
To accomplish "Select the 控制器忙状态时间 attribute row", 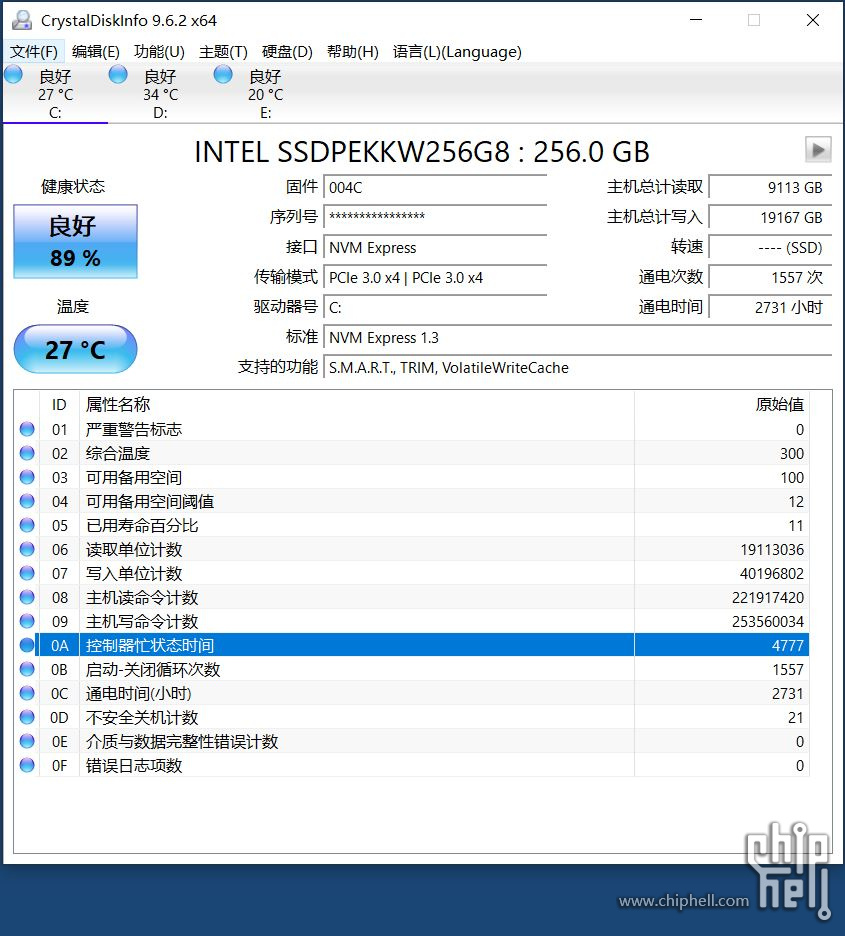I will [x=412, y=645].
